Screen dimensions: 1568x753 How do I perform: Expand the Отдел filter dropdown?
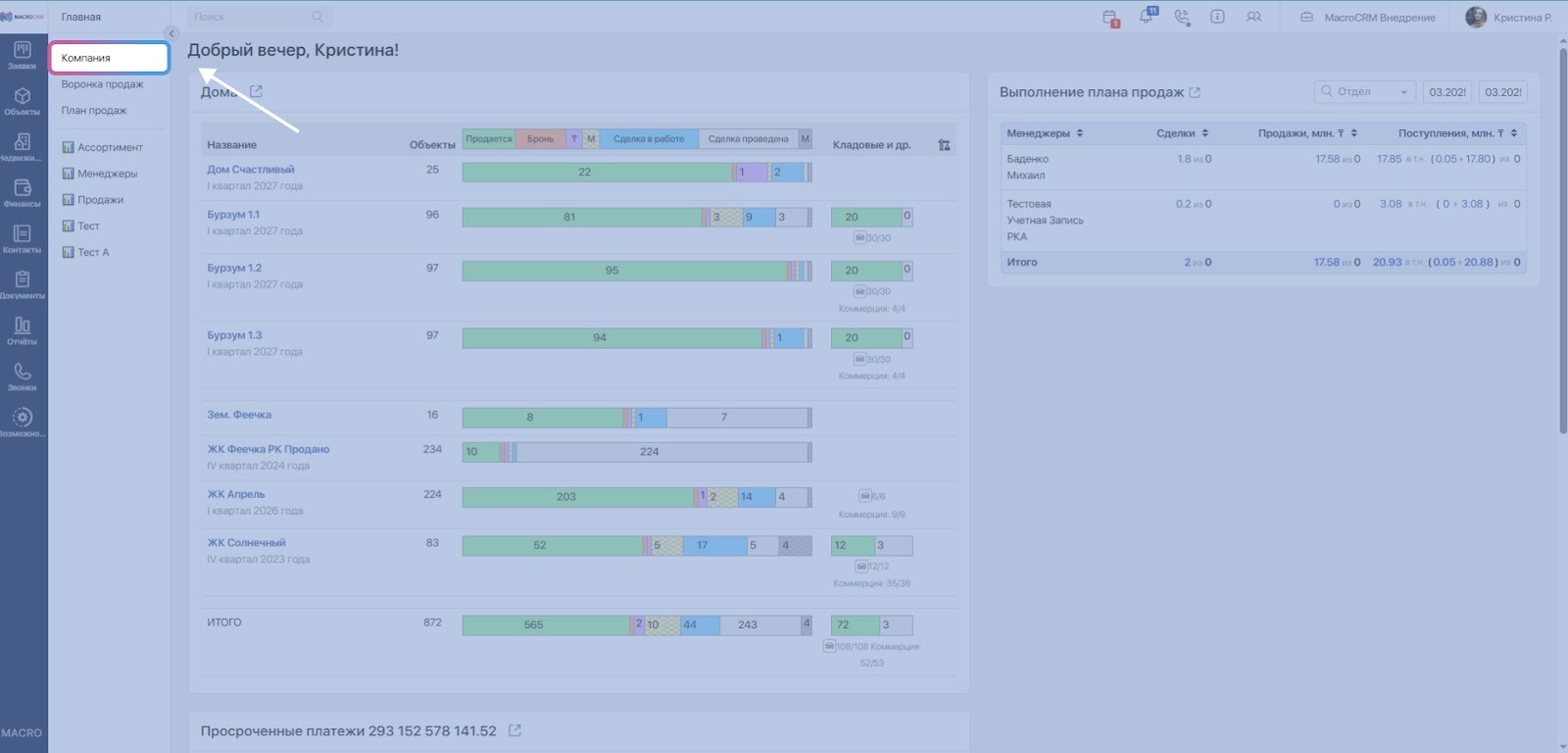point(1364,92)
